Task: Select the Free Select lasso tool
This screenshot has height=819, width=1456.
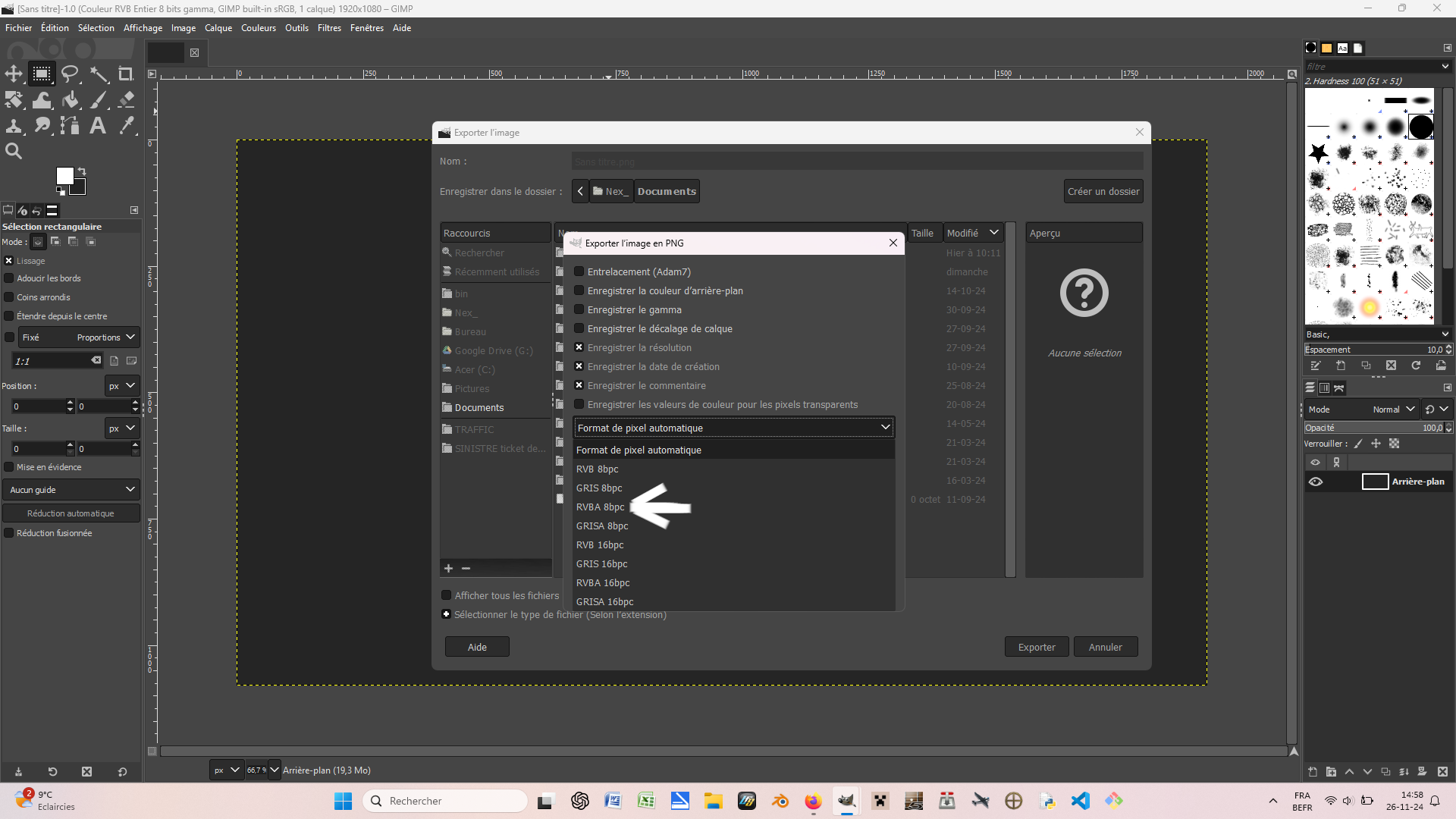Action: point(70,74)
